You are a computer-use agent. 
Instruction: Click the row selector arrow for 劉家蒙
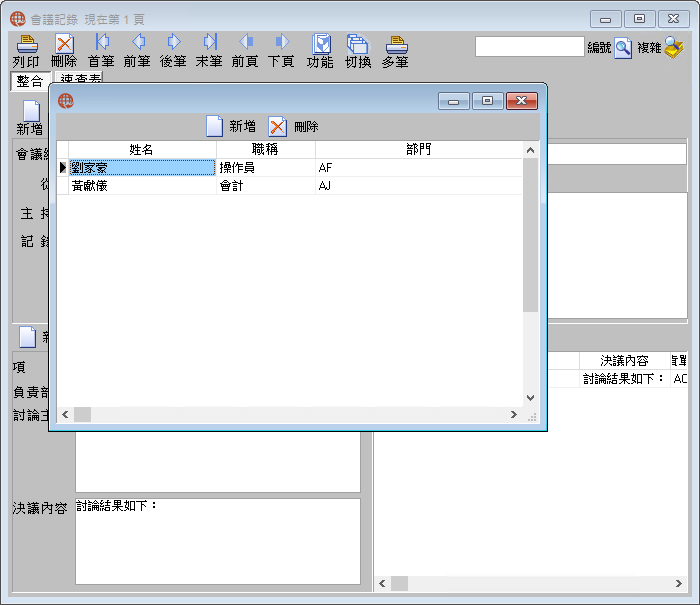point(62,167)
